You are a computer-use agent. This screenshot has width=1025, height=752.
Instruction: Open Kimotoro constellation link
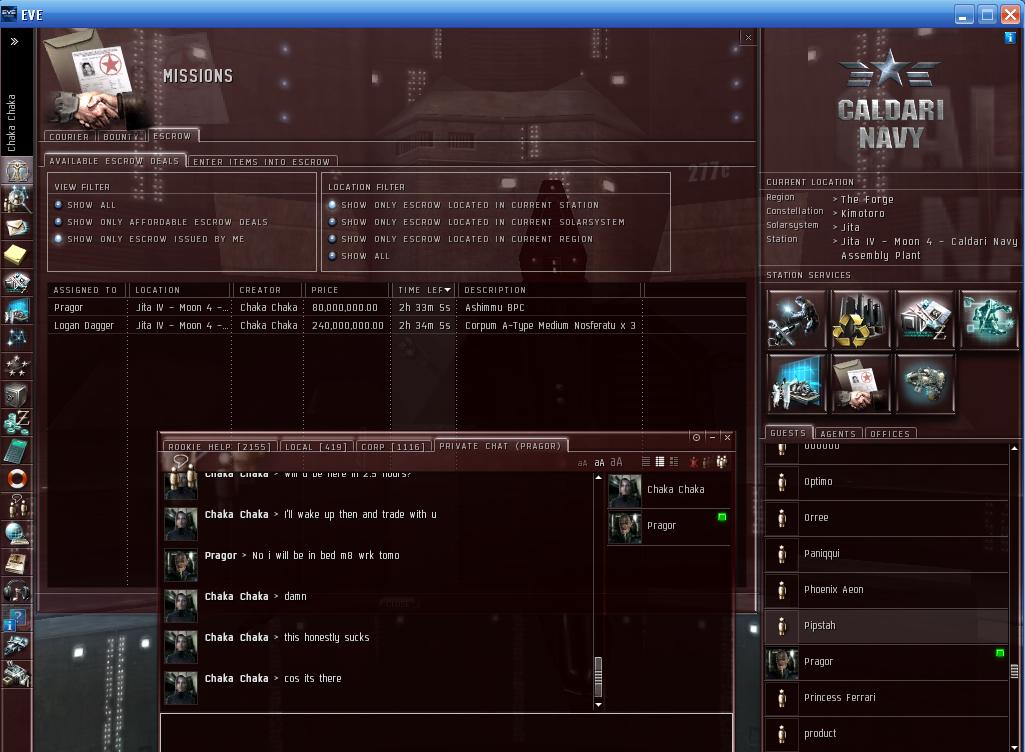863,213
